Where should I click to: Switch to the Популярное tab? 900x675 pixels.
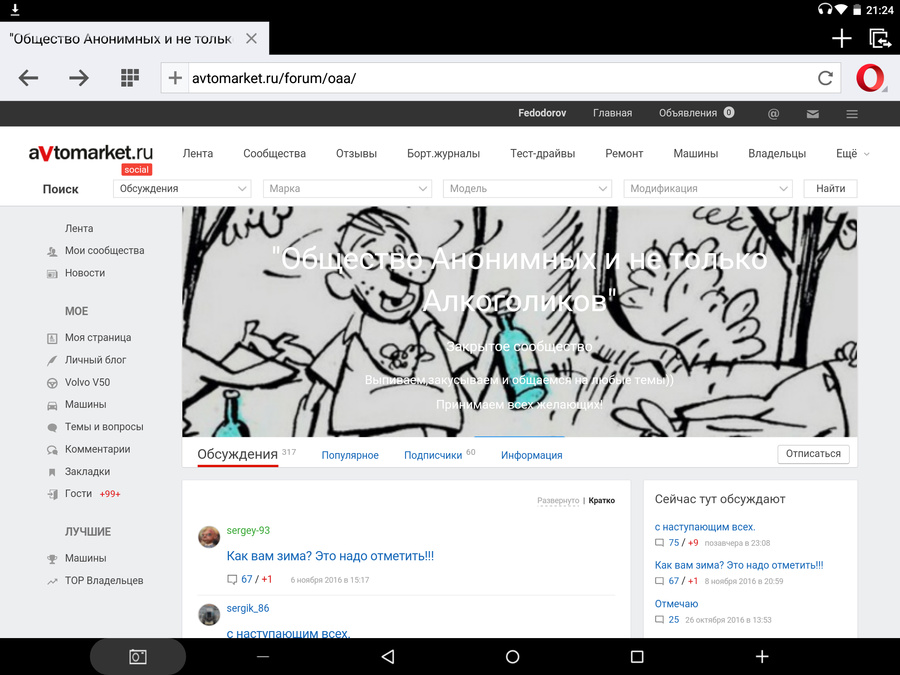click(x=350, y=455)
